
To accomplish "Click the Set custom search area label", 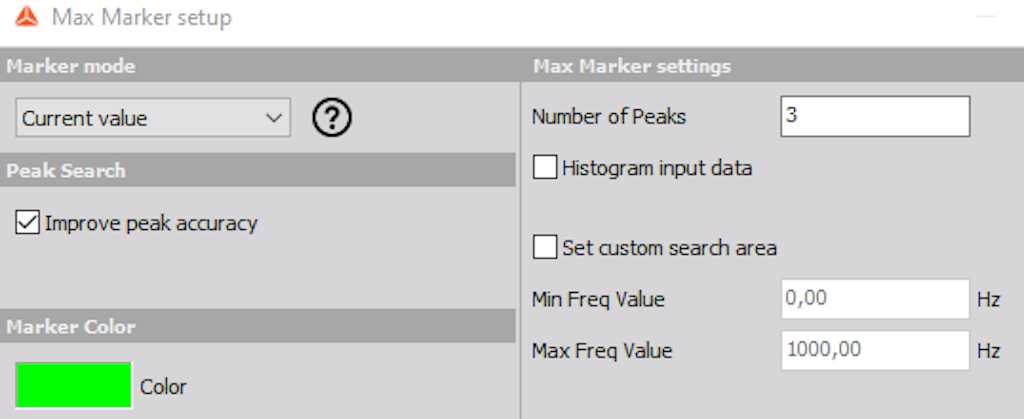I will click(669, 248).
